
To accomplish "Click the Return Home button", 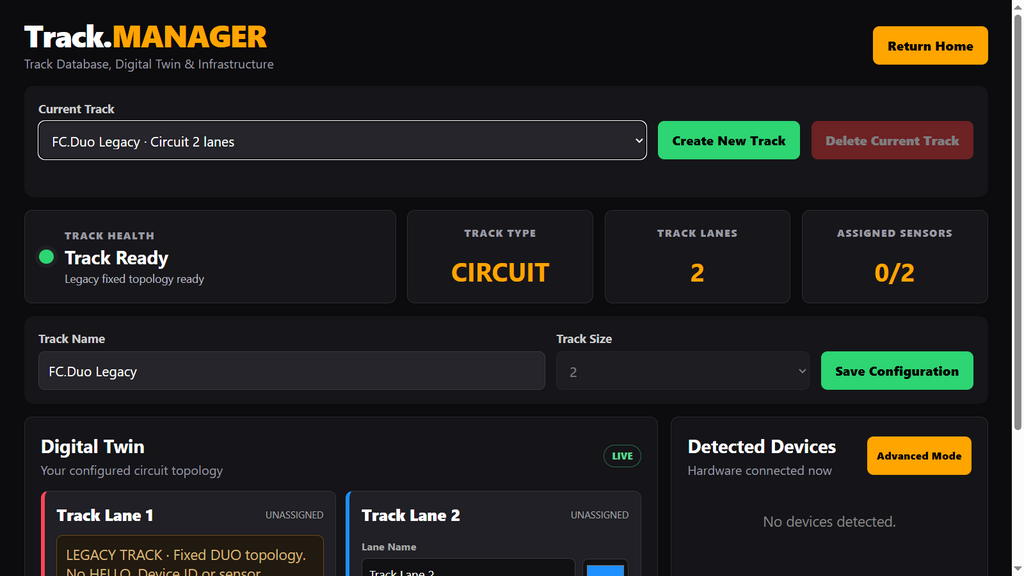I will (930, 46).
